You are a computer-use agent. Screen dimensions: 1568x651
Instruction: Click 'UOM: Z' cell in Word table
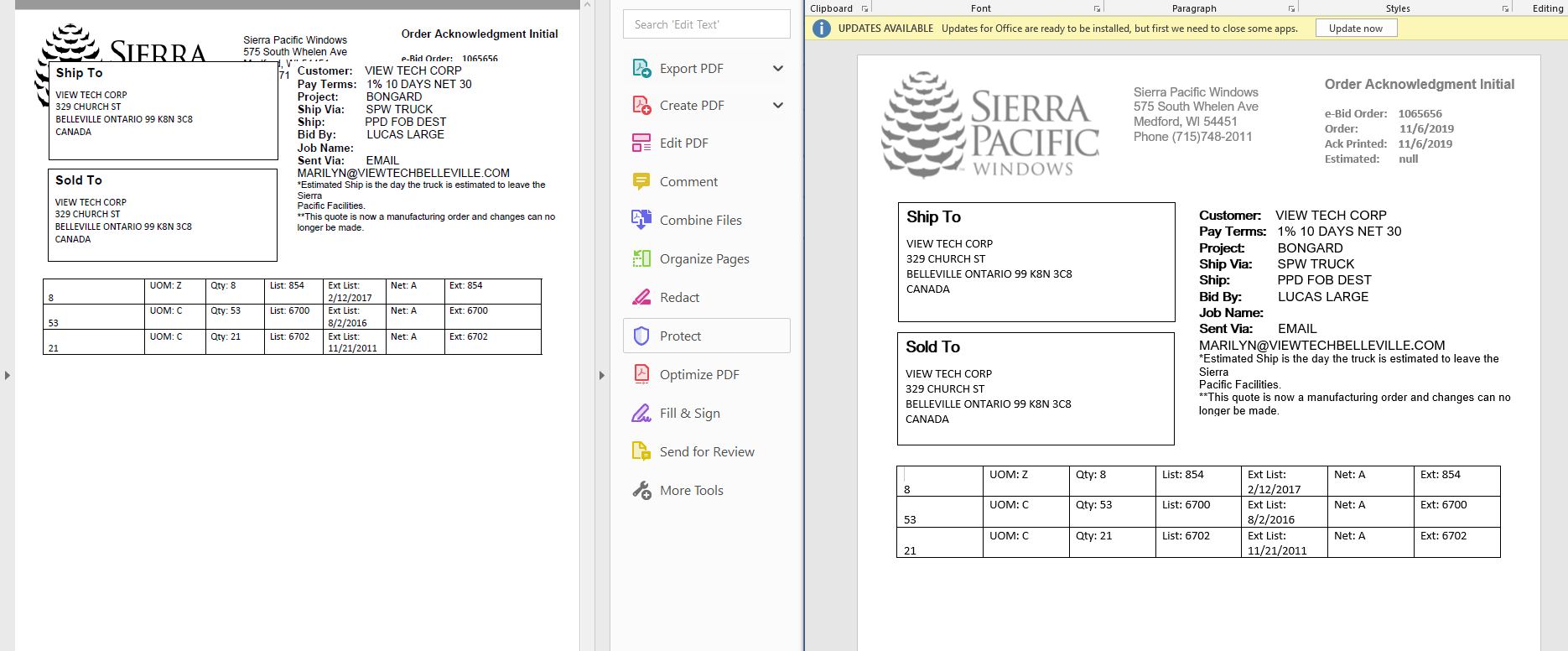click(x=1009, y=475)
